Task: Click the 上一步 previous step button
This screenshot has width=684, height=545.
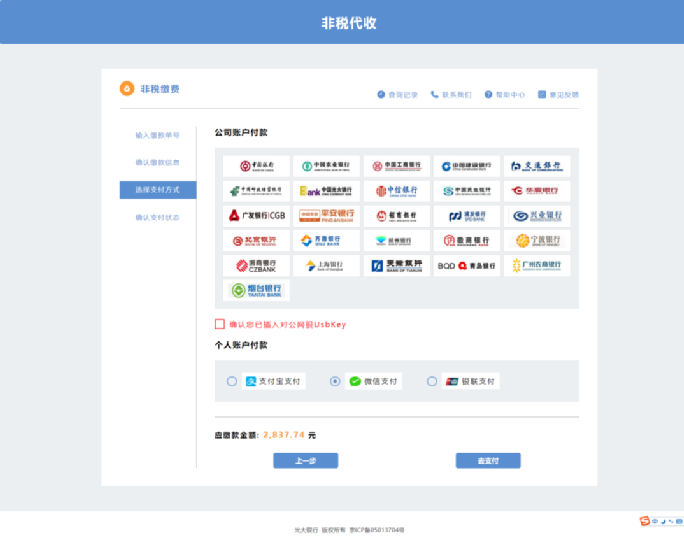Action: tap(305, 461)
